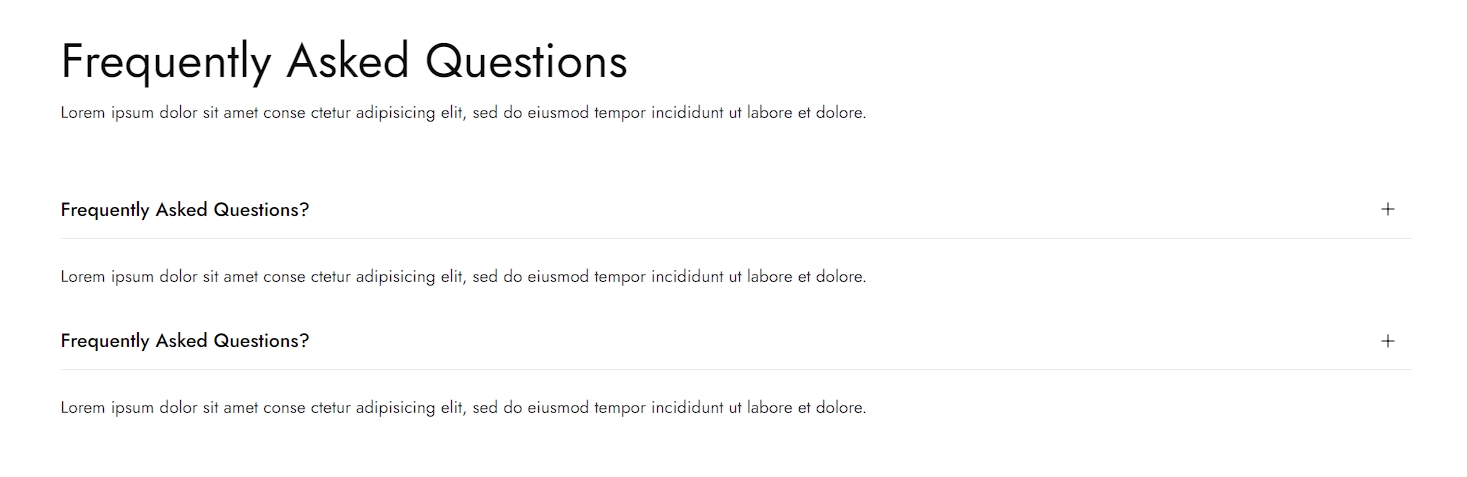Click the plus icon of the first FAQ item
The image size is (1467, 477).
[1387, 209]
